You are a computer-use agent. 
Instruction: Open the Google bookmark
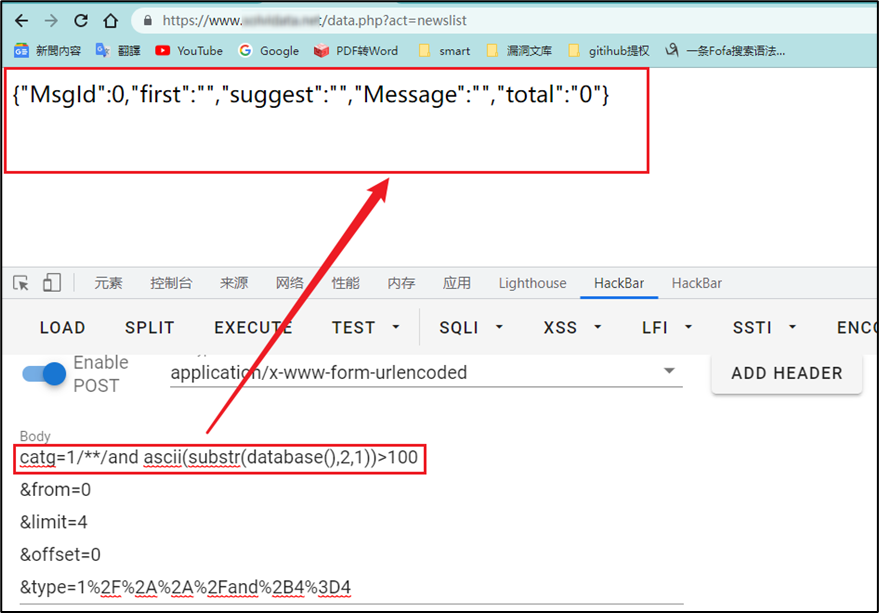[x=269, y=51]
